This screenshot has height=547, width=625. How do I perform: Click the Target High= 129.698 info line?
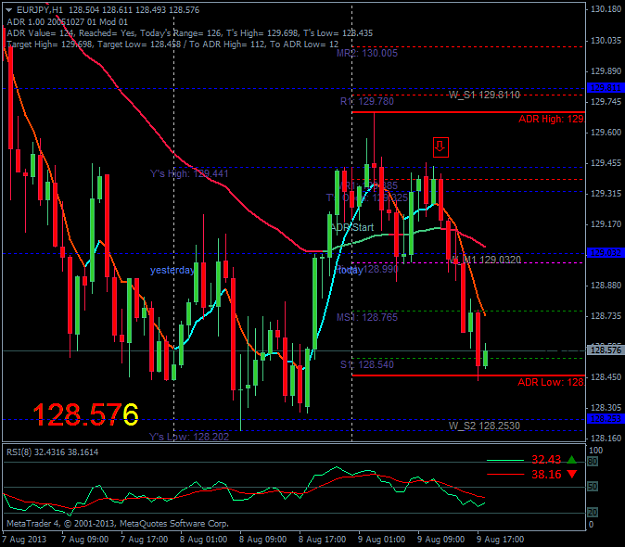click(173, 44)
